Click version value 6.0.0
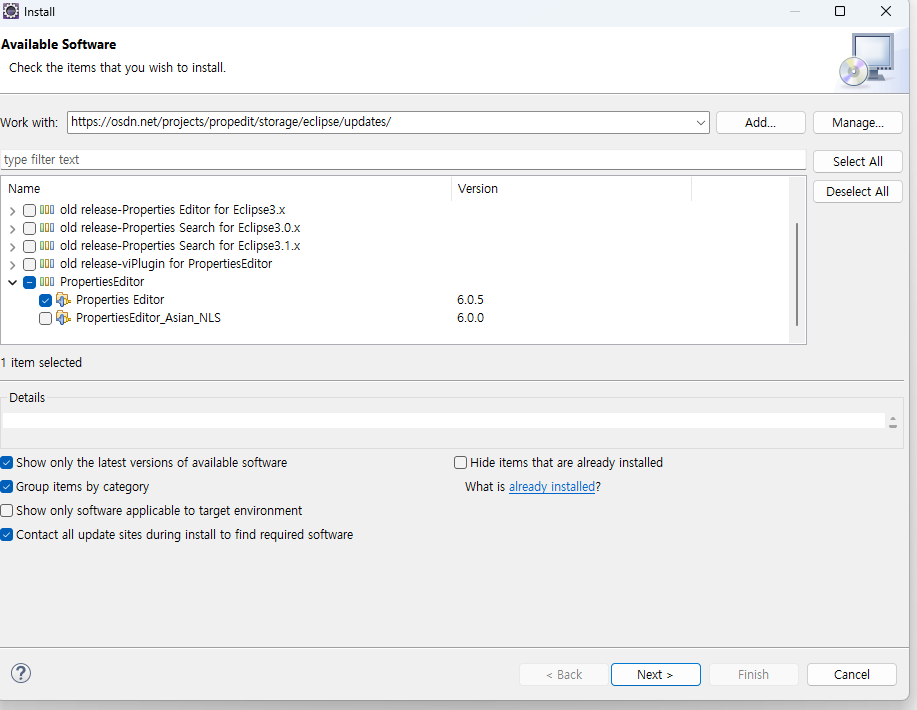The image size is (917, 710). [470, 318]
